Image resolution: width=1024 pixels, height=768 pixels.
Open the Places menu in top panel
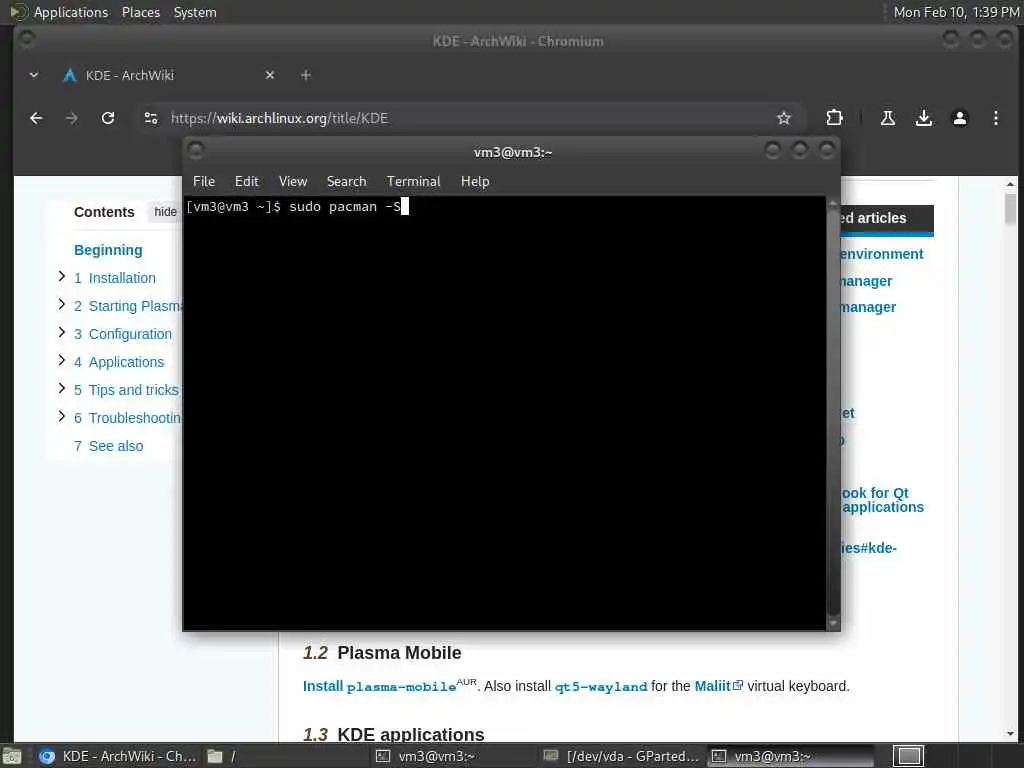coord(141,12)
